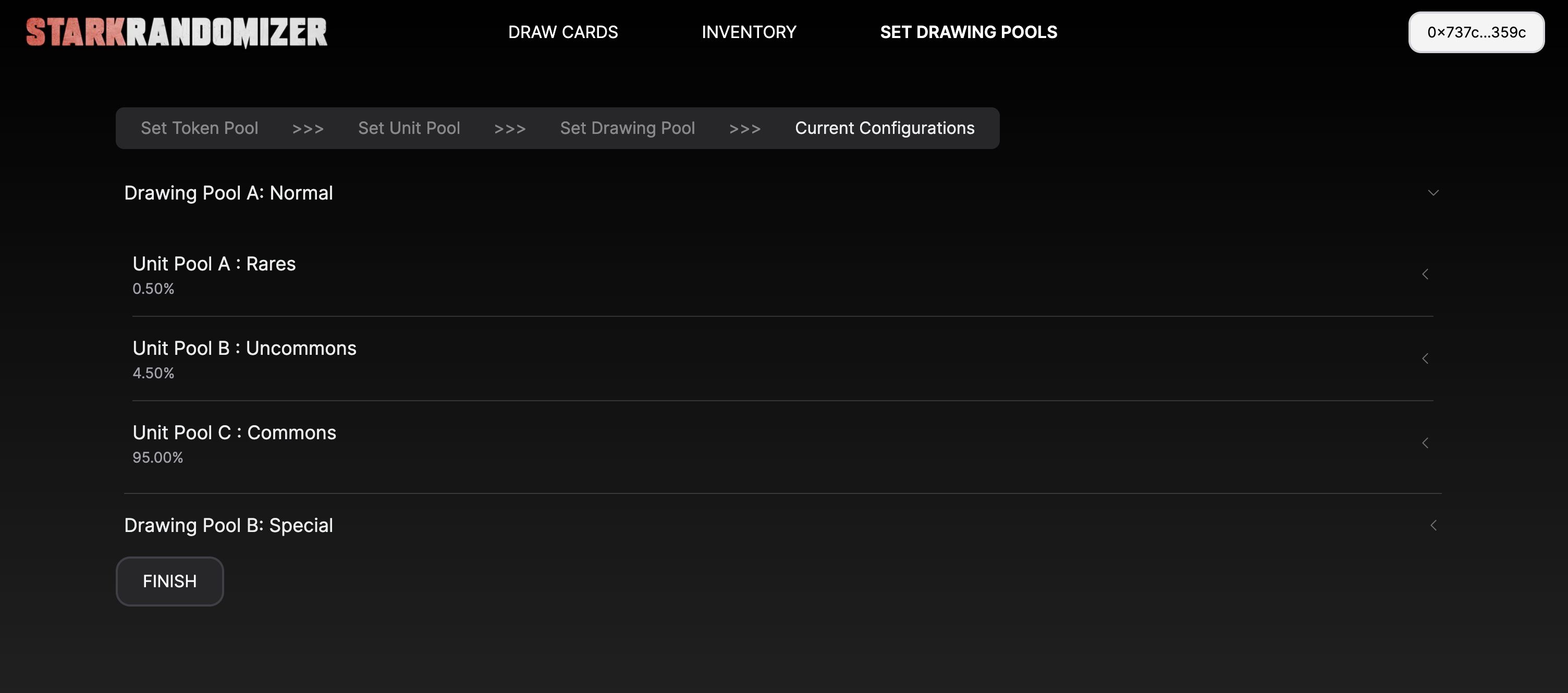Click the Set Token Pool step tab
Viewport: 1568px width, 693px height.
pos(199,127)
